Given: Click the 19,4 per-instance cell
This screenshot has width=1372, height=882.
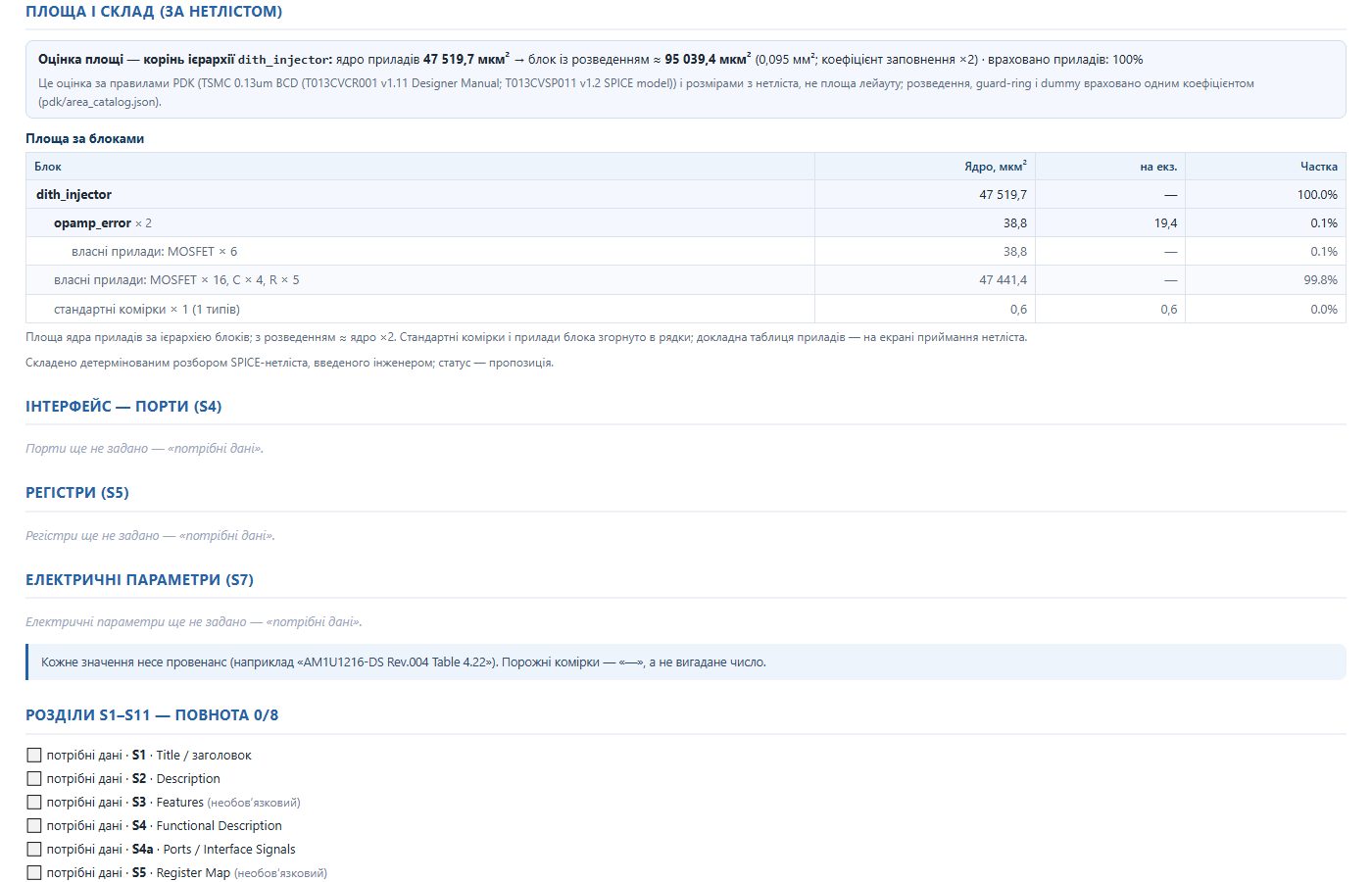Looking at the screenshot, I should point(1110,222).
